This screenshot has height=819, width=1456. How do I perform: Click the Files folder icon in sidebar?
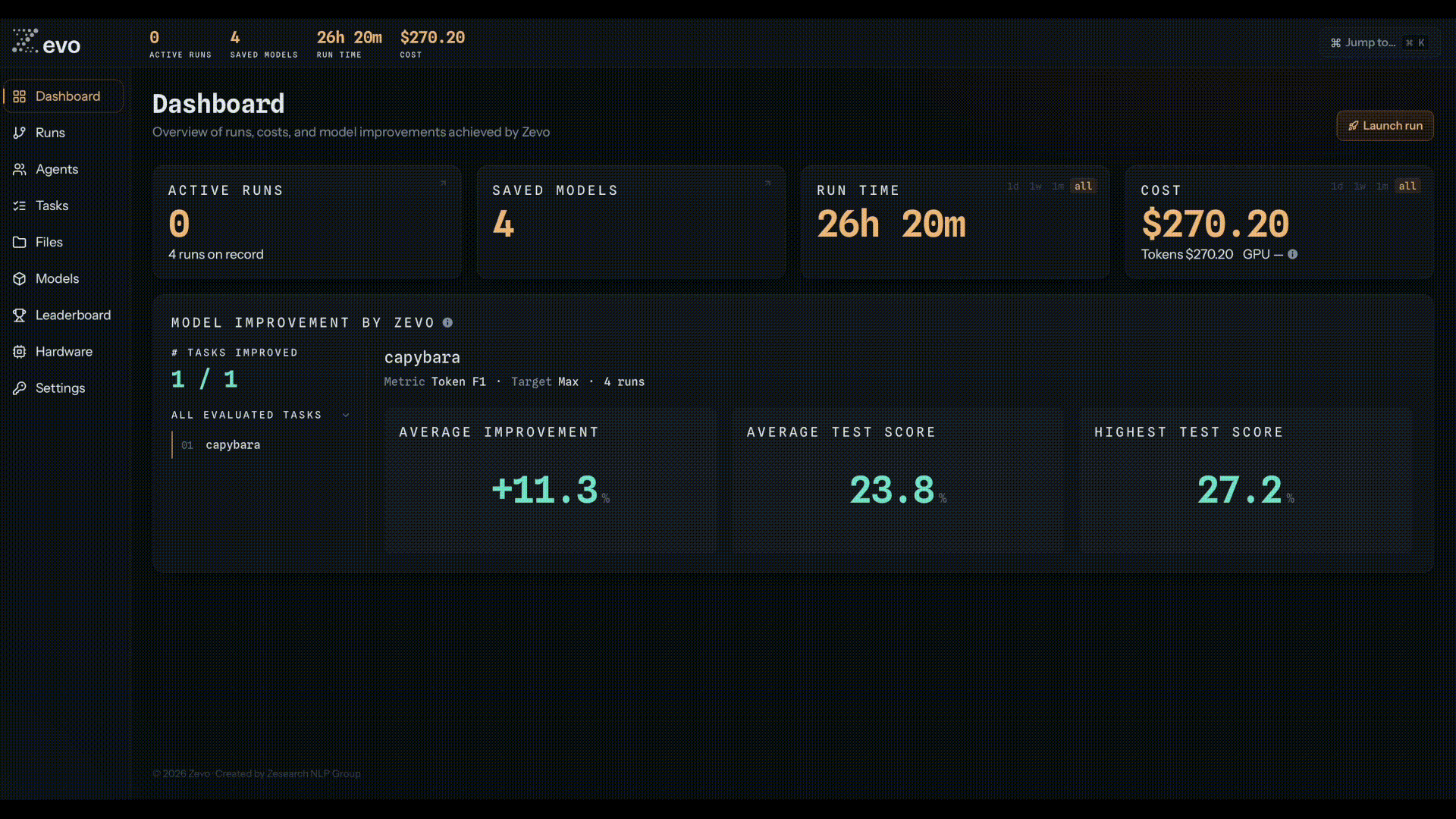coord(20,242)
